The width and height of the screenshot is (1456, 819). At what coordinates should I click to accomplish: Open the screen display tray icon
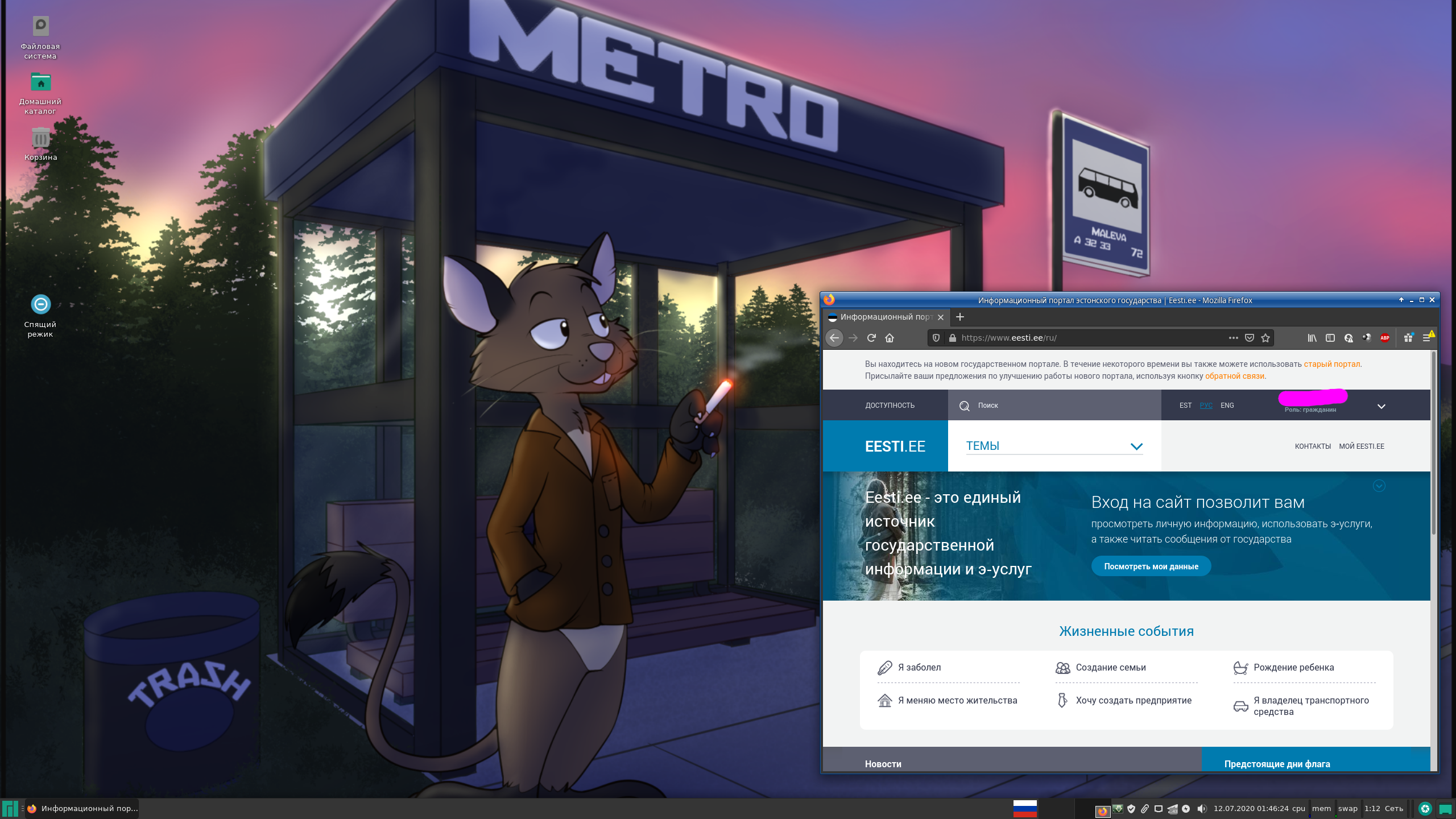[1159, 808]
